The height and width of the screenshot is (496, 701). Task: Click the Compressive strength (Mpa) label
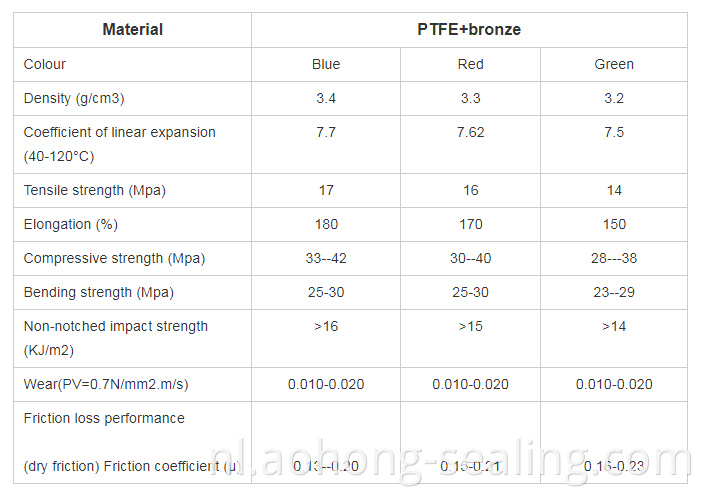click(x=114, y=258)
